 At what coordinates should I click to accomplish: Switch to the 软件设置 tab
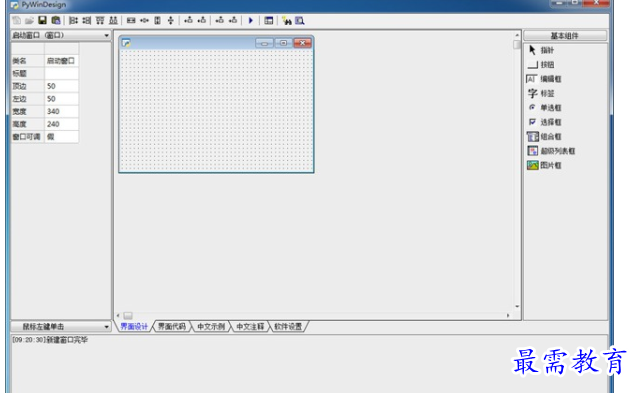(x=288, y=327)
